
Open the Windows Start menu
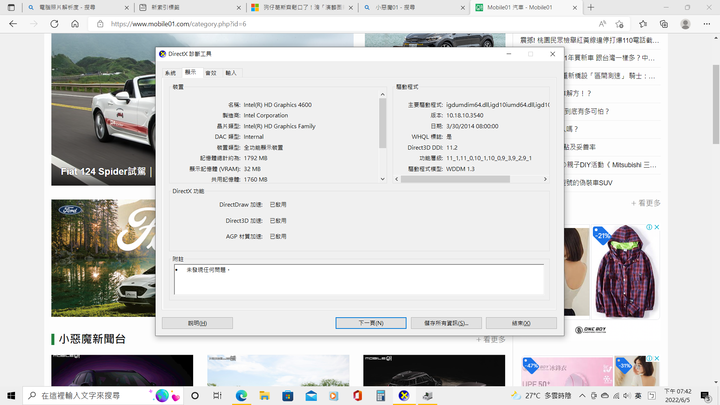pyautogui.click(x=11, y=395)
